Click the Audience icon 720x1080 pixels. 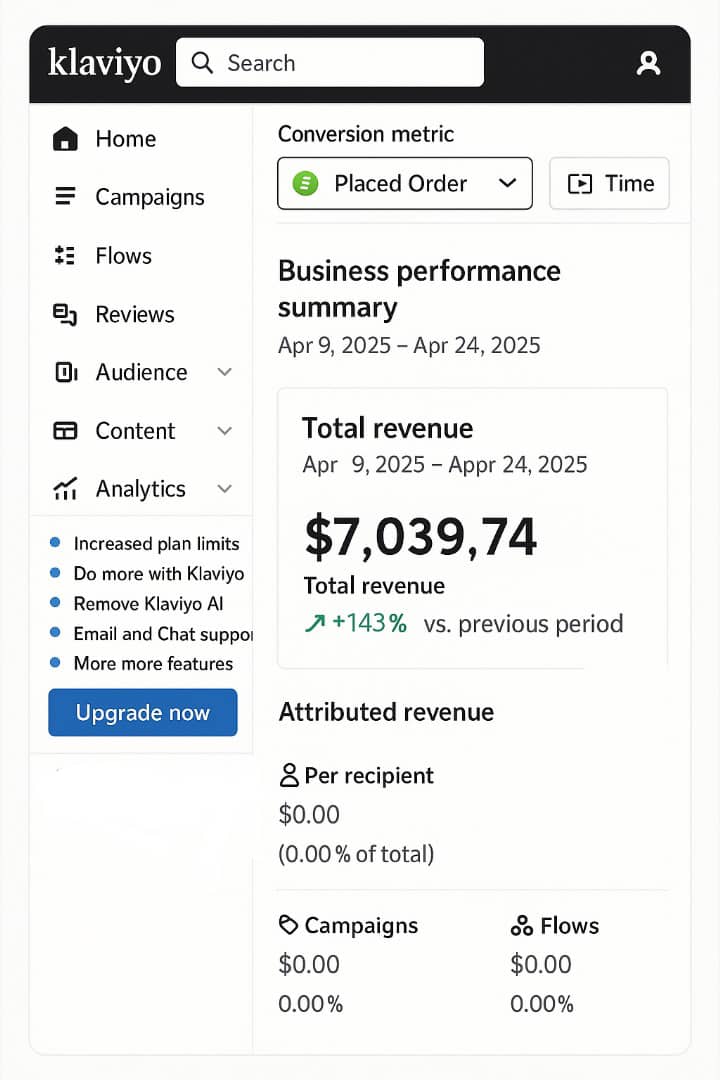(x=65, y=373)
